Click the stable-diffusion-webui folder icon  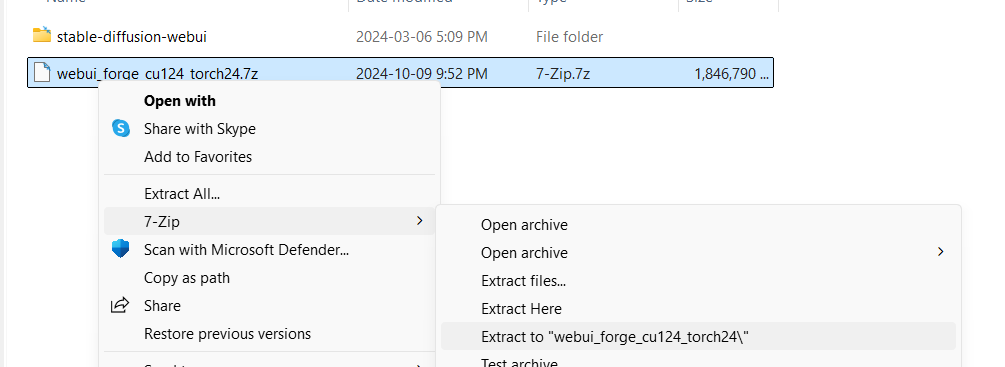click(42, 35)
